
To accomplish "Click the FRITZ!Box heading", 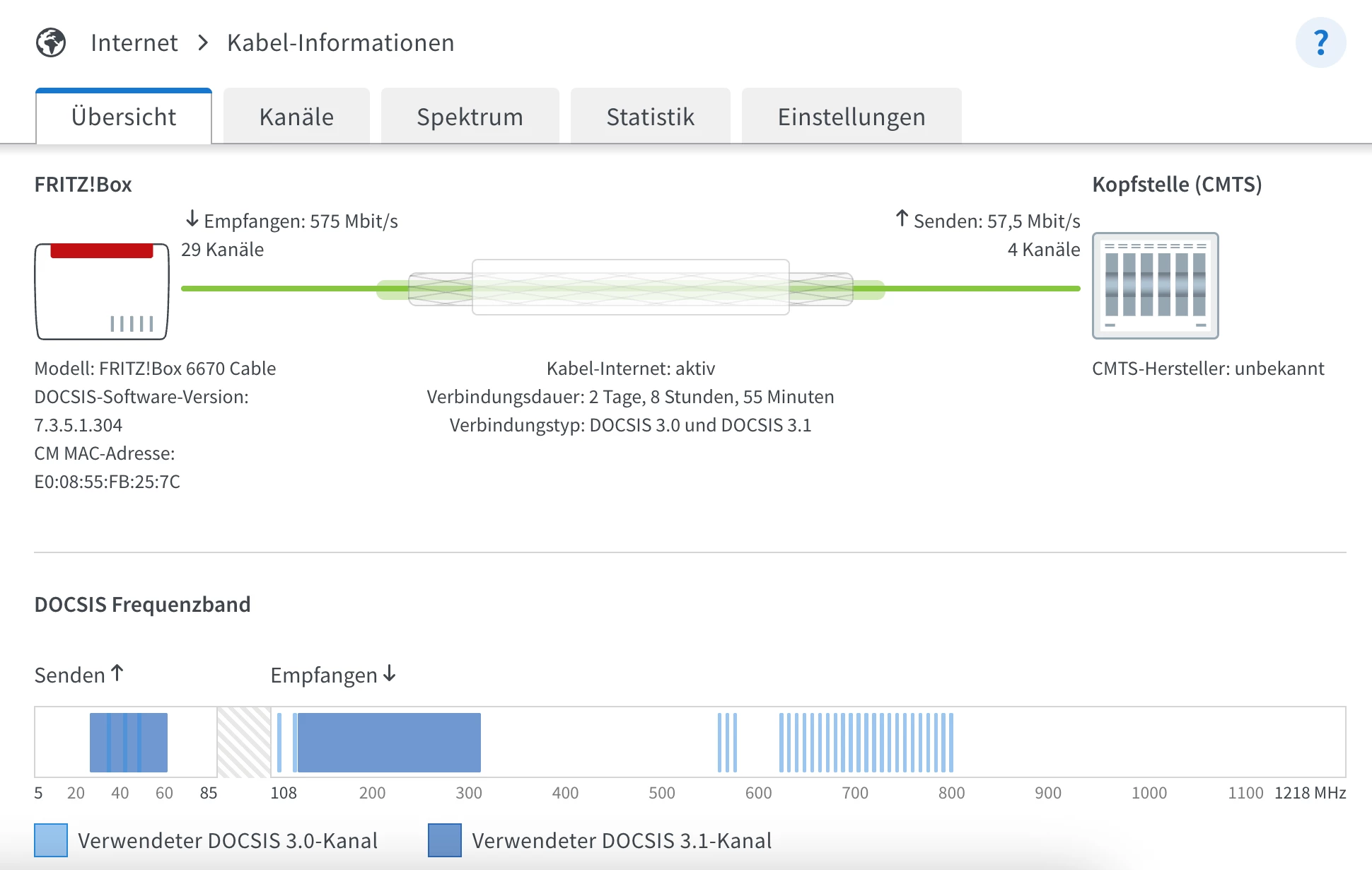I will (x=83, y=185).
